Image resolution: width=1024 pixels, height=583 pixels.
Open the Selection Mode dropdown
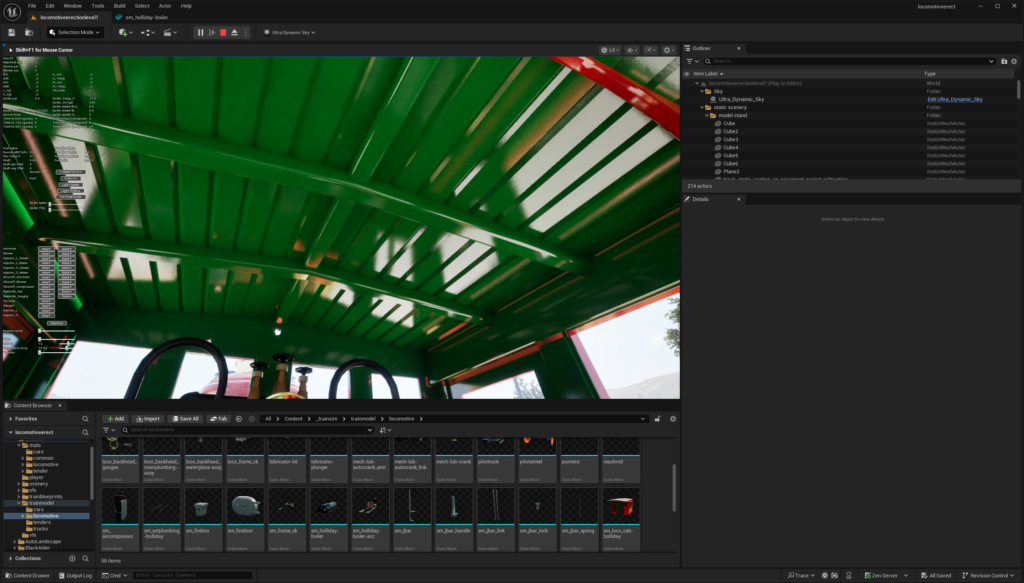tap(75, 32)
